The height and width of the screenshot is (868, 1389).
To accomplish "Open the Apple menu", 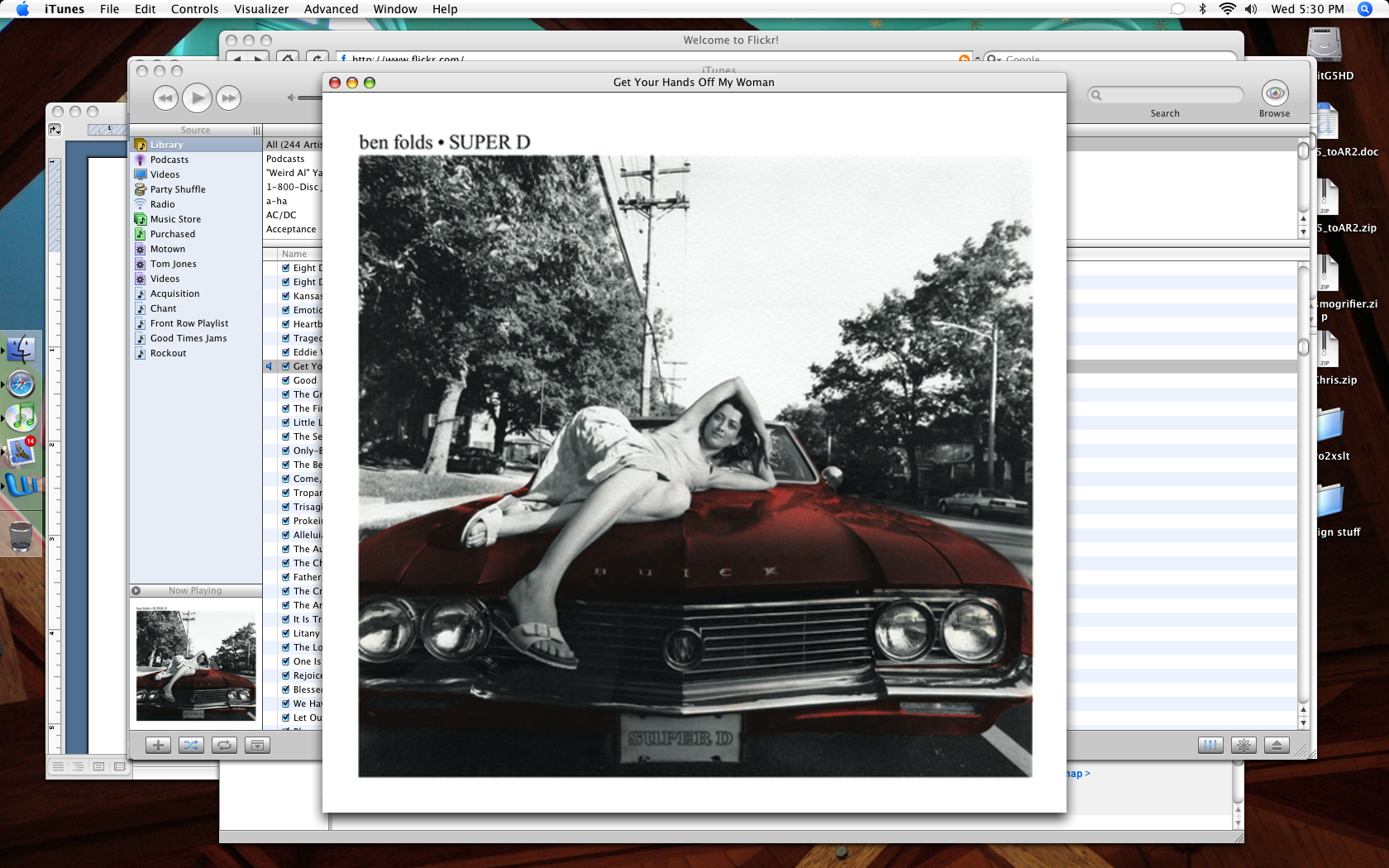I will pos(22,9).
